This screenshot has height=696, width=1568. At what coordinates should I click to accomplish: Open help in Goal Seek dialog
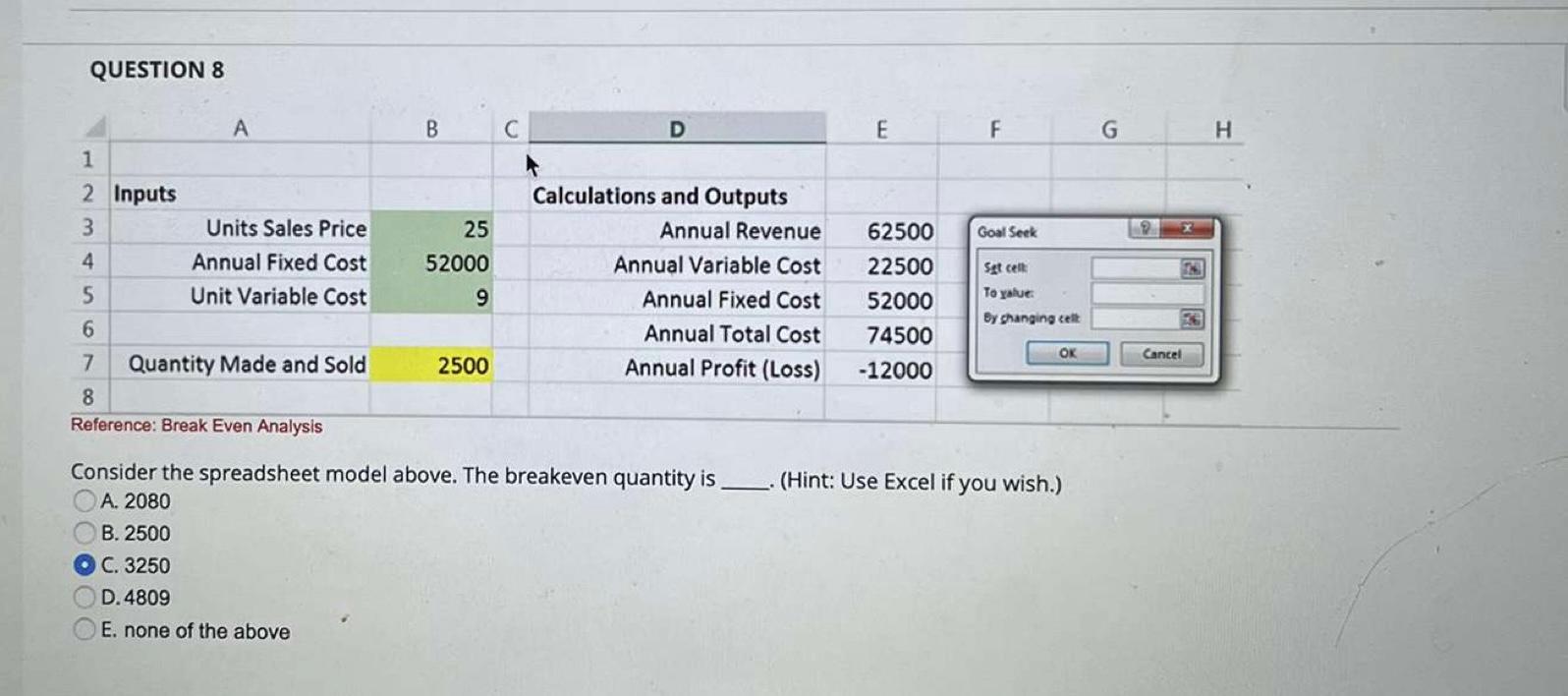pos(1144,229)
